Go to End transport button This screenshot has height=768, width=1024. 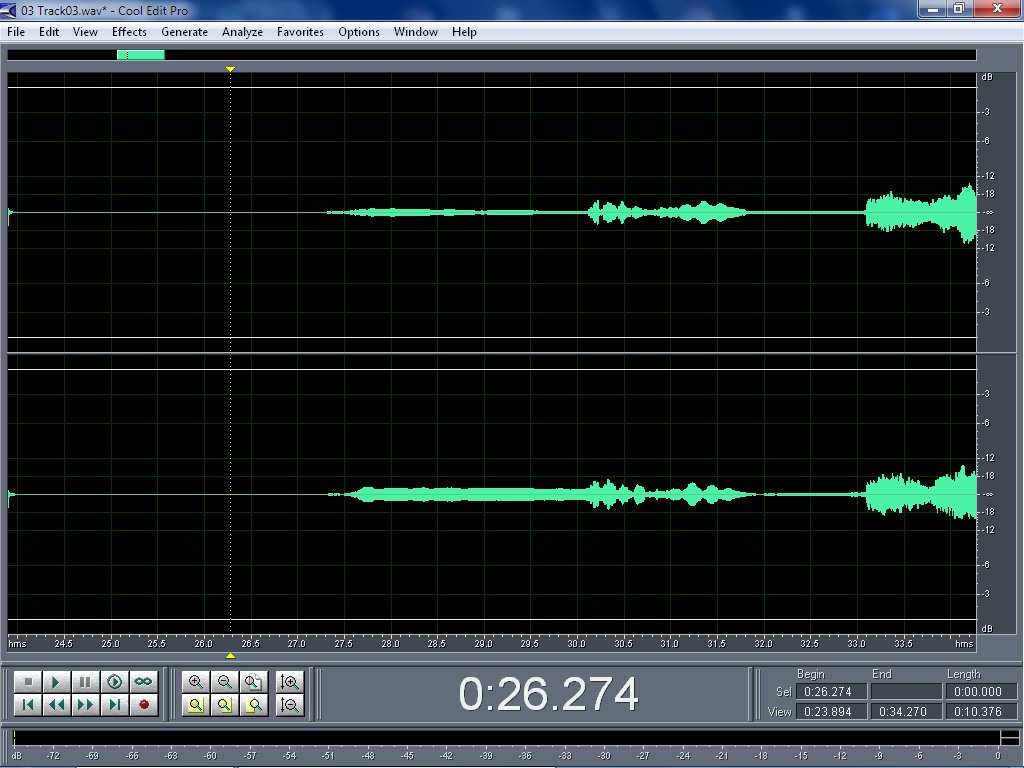(114, 705)
